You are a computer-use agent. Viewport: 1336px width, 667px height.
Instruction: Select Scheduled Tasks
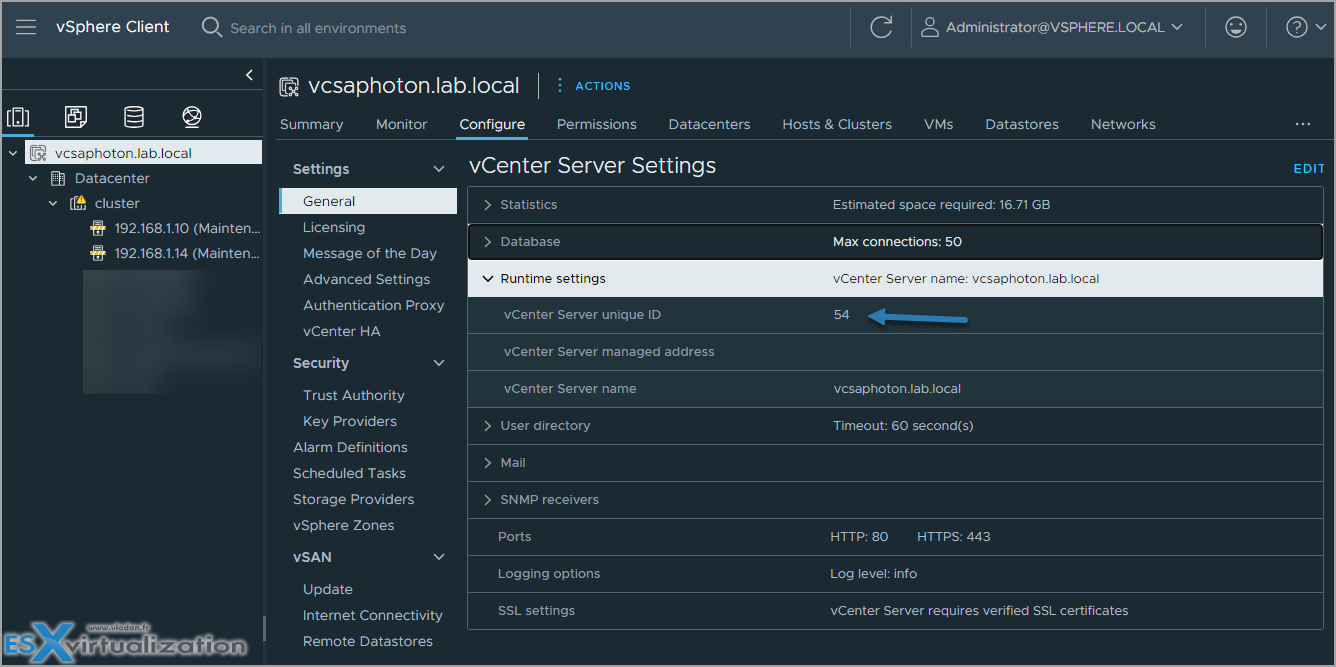(x=349, y=473)
